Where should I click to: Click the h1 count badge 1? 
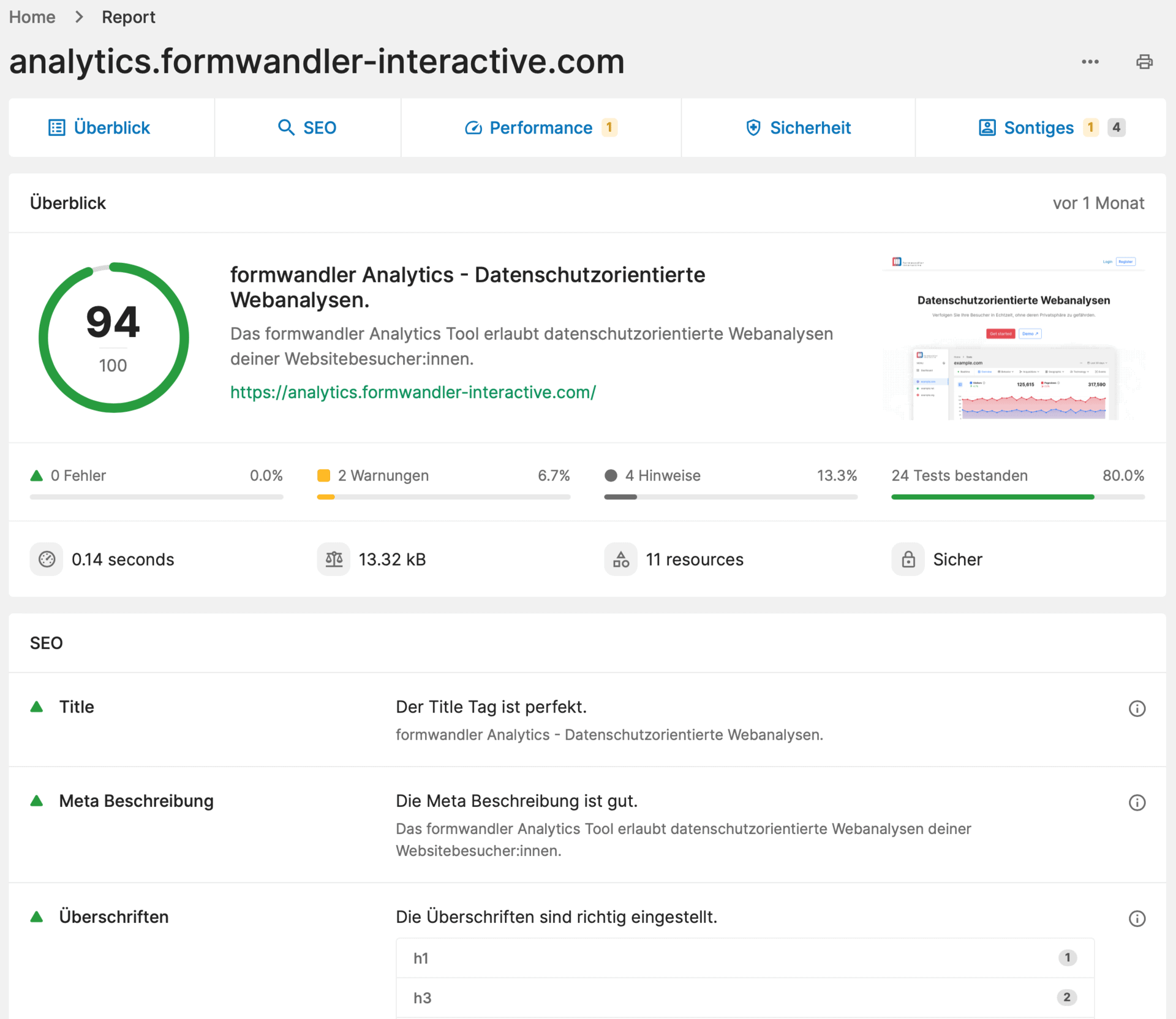1067,958
